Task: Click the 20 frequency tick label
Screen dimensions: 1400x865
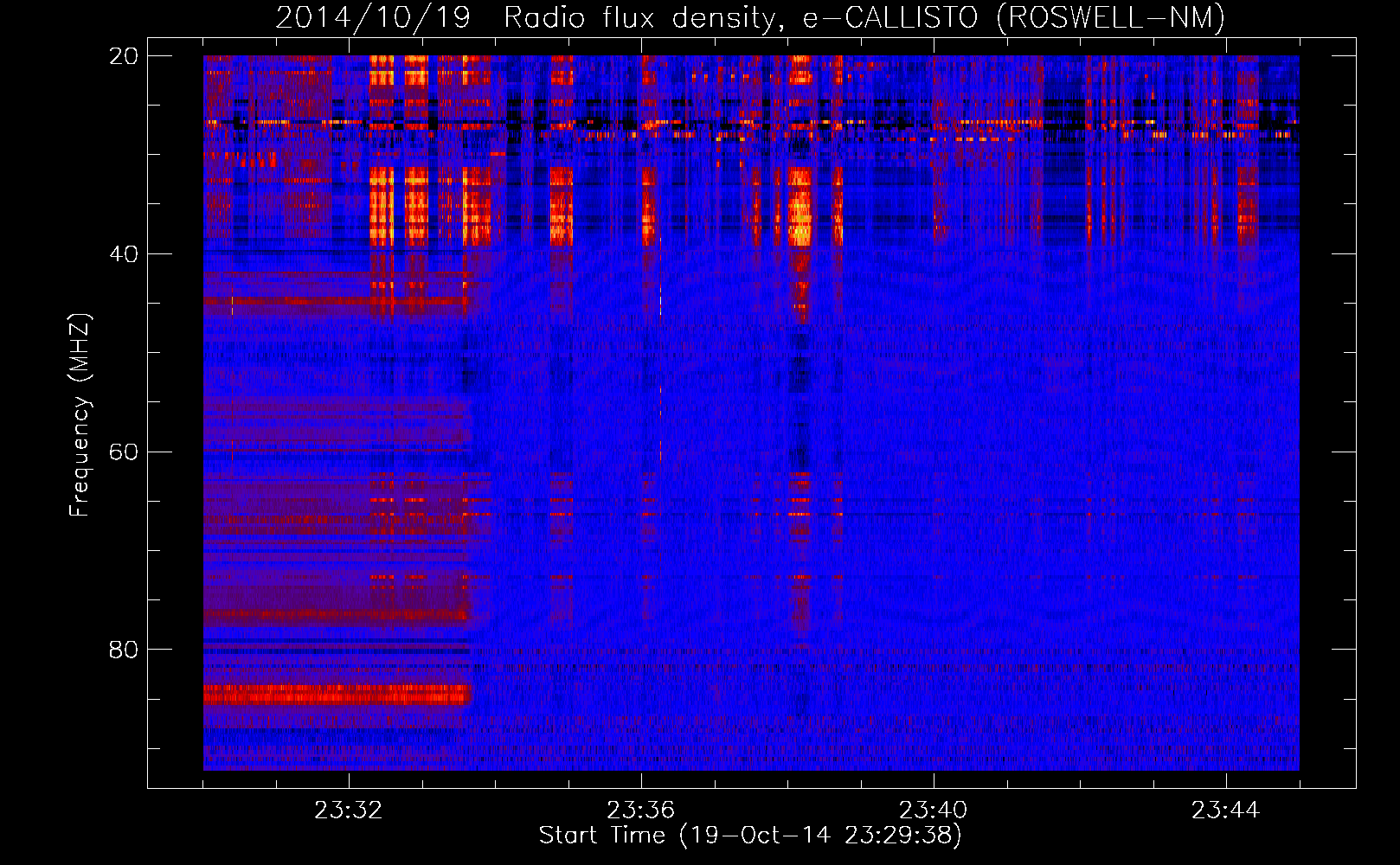Action: pos(123,56)
